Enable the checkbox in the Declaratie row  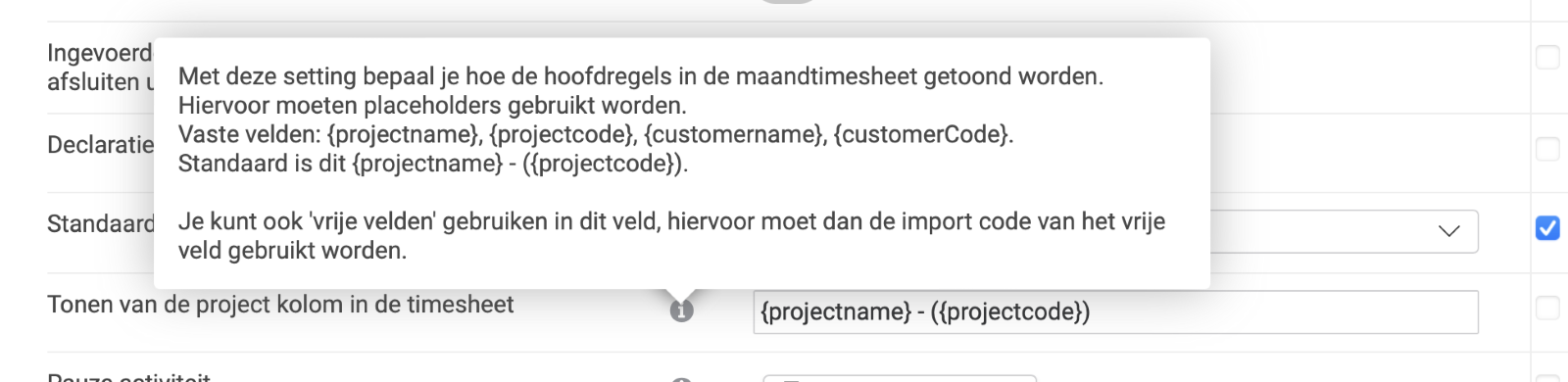[1547, 149]
